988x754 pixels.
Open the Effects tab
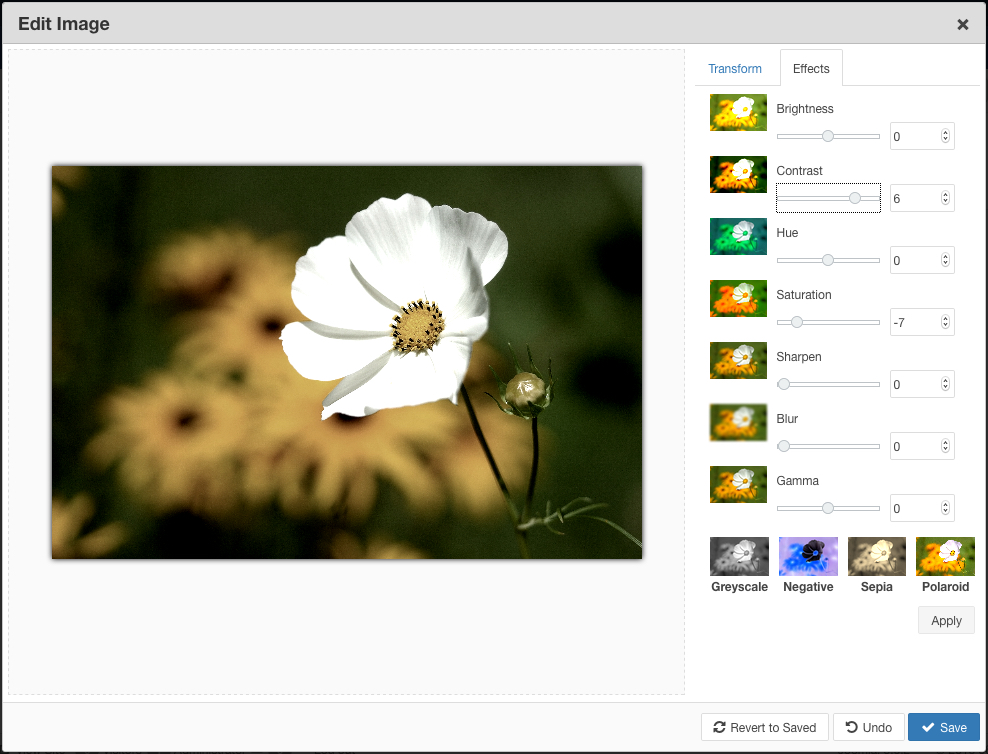[810, 68]
